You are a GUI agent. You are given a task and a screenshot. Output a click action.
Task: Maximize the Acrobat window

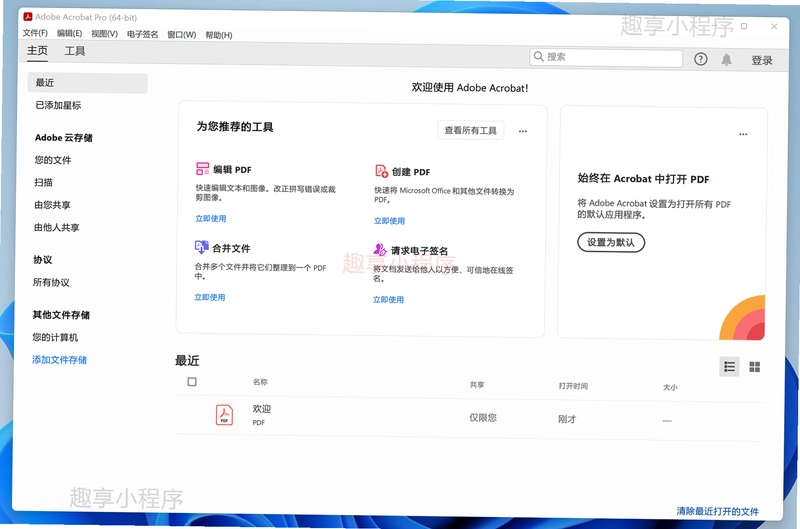point(744,26)
